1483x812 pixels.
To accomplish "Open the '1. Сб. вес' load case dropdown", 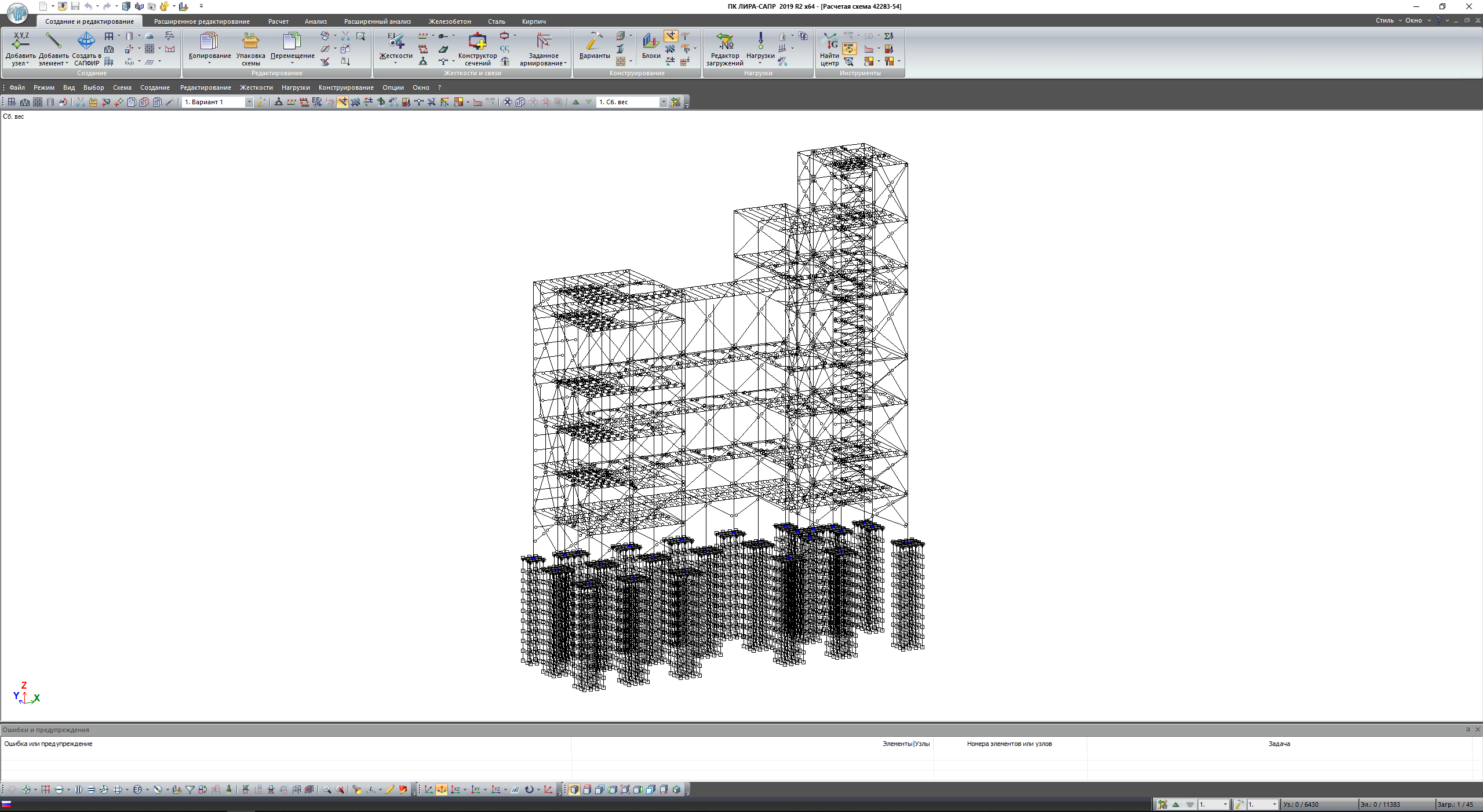I will pyautogui.click(x=664, y=102).
